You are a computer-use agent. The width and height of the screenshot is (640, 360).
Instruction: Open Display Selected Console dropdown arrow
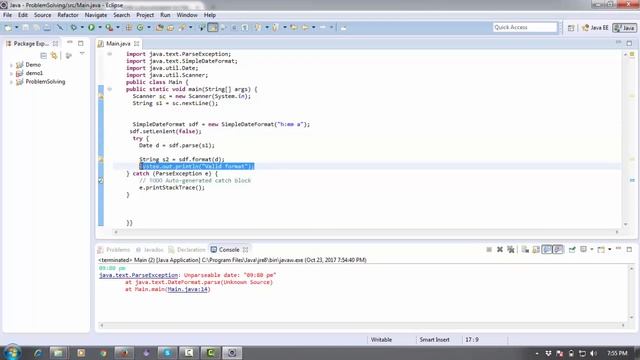(x=592, y=249)
